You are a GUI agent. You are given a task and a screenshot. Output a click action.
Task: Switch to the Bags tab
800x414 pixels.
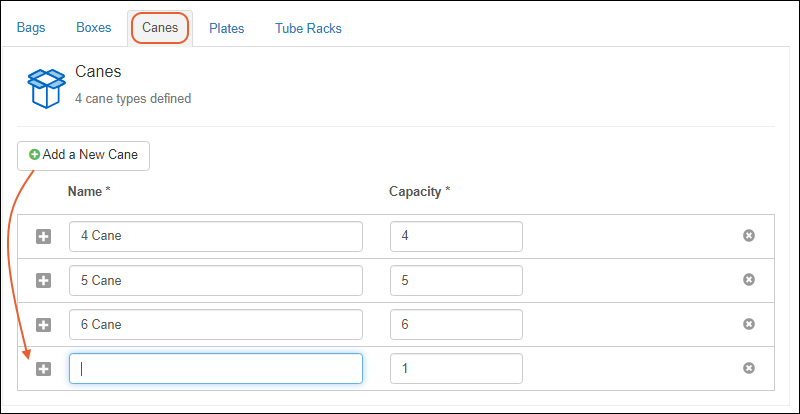pyautogui.click(x=31, y=28)
